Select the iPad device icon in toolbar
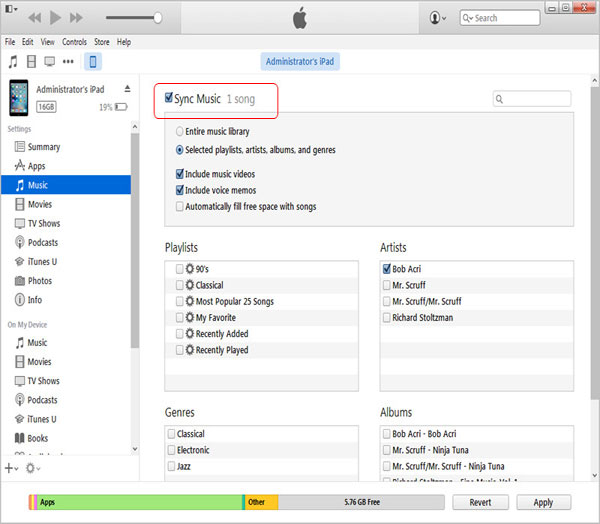This screenshot has height=524, width=600. [x=93, y=61]
